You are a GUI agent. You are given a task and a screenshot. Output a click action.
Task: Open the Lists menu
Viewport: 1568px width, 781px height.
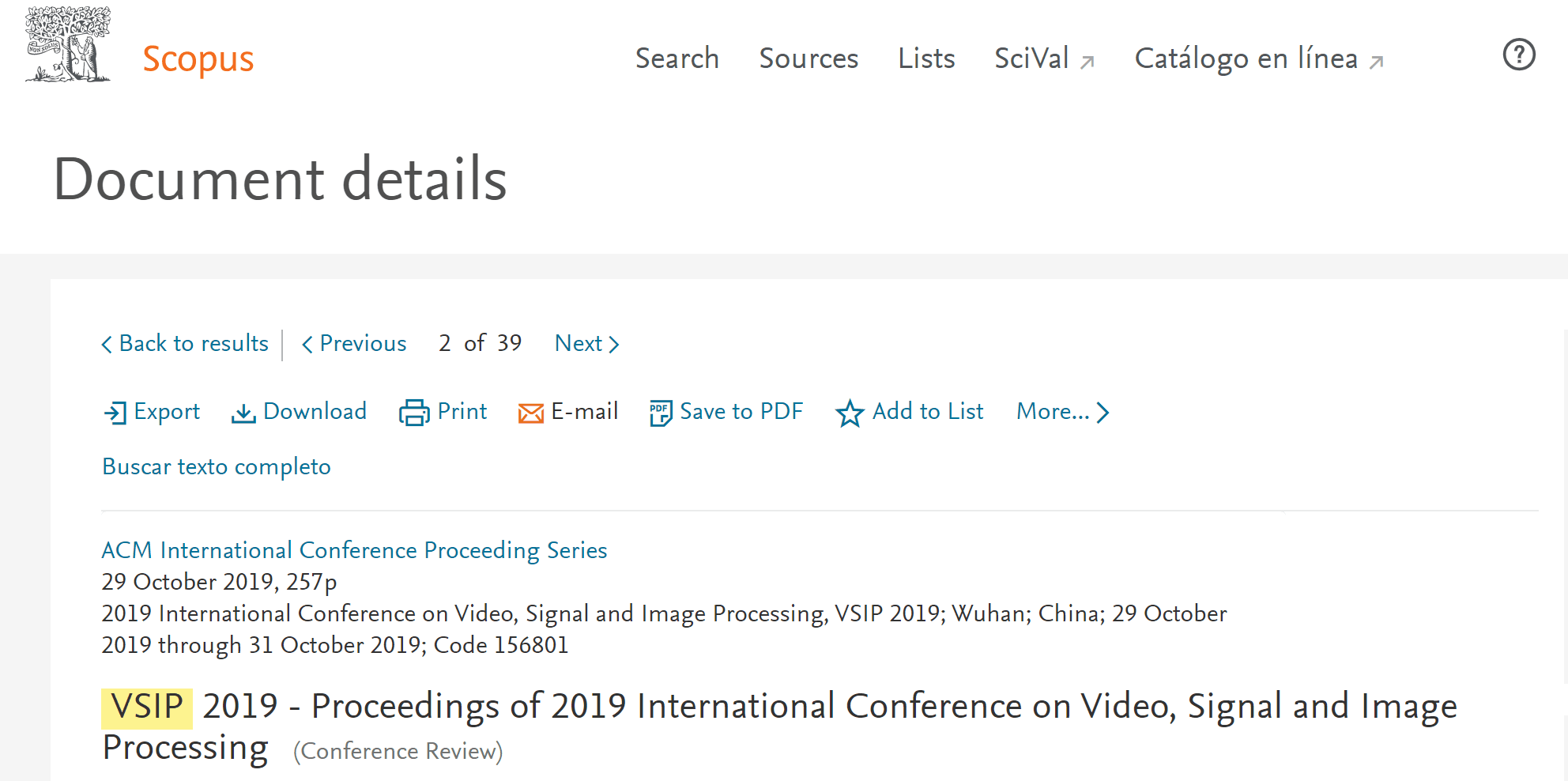click(x=926, y=58)
